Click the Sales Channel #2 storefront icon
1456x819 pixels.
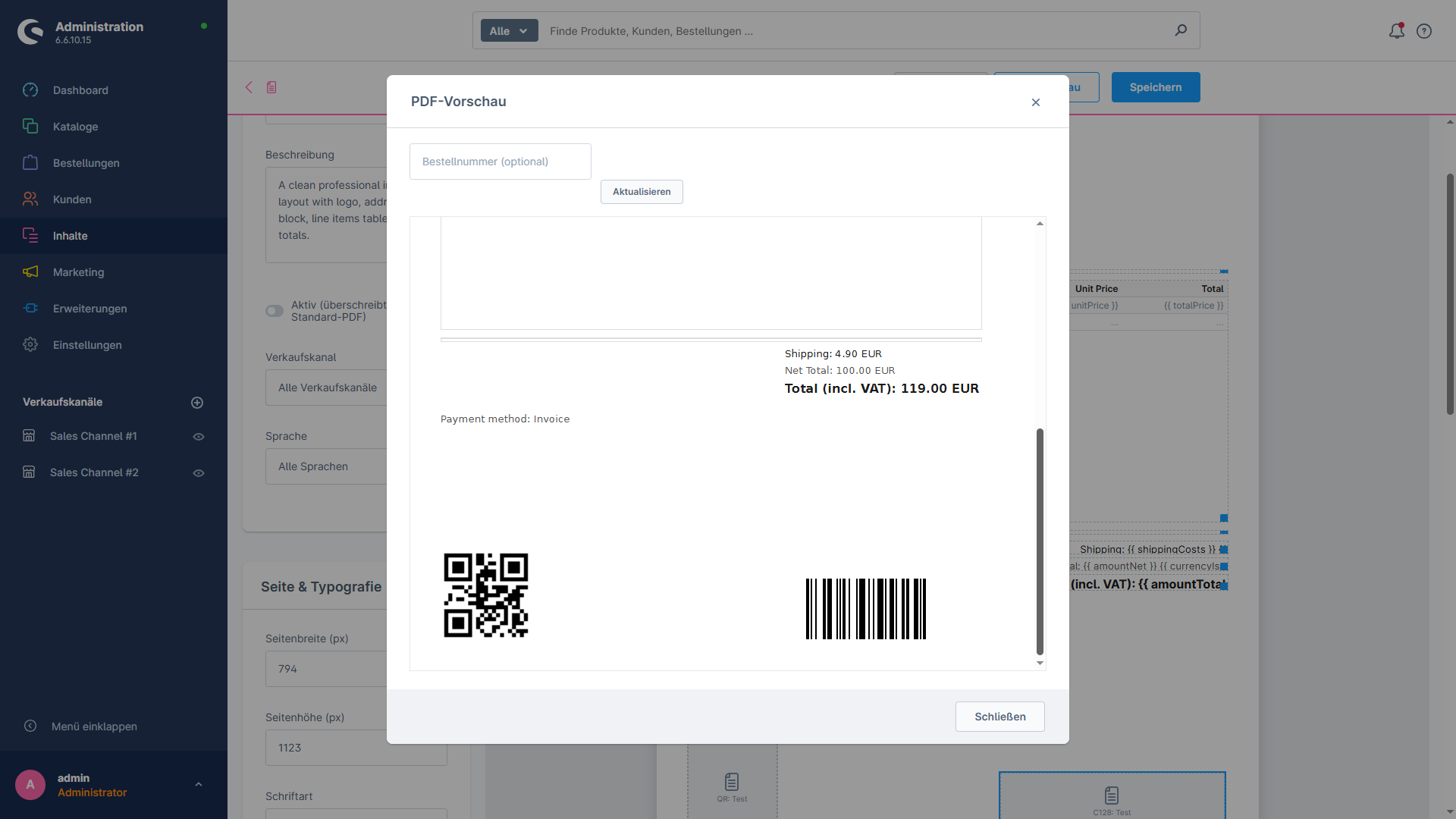[29, 472]
